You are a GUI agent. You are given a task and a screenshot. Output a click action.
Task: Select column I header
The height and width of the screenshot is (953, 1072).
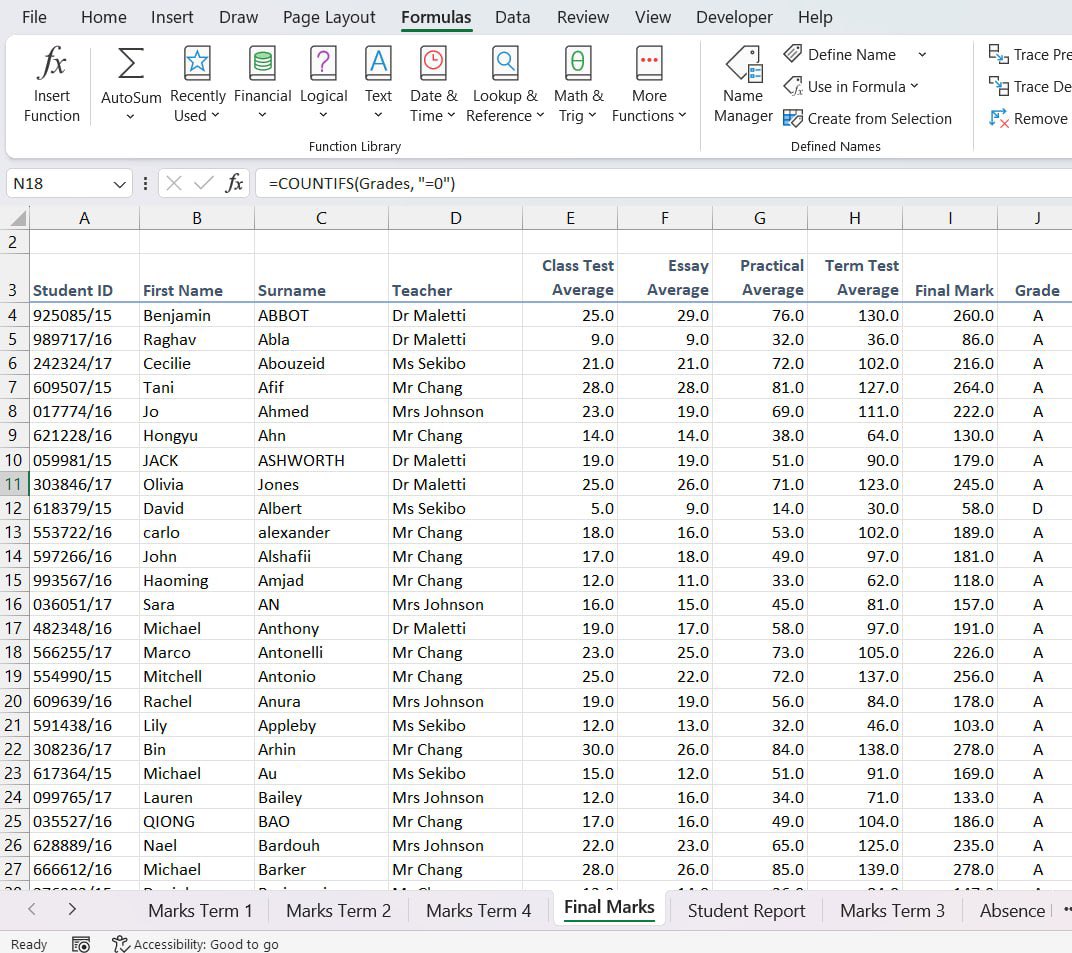coord(950,218)
